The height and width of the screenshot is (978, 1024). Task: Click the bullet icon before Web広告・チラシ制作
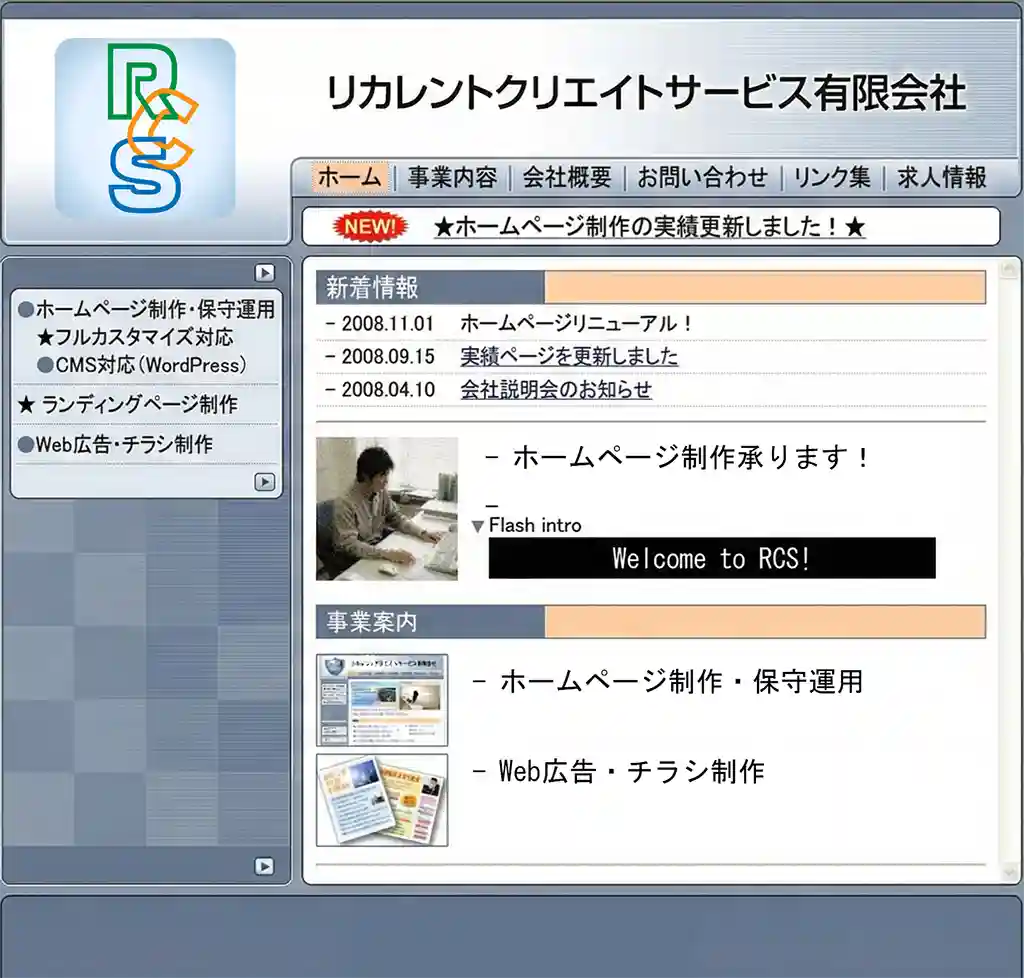click(x=27, y=444)
